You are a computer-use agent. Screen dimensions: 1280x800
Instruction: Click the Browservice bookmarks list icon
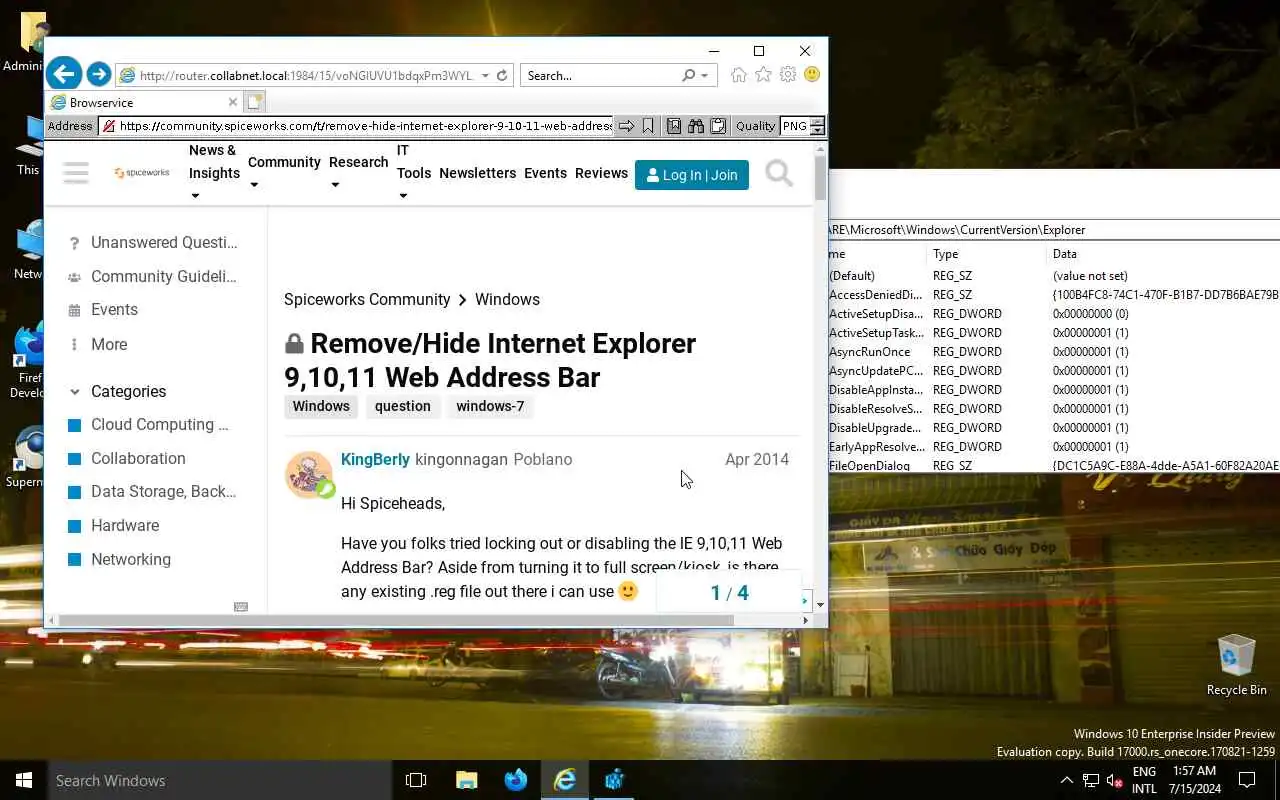[674, 126]
